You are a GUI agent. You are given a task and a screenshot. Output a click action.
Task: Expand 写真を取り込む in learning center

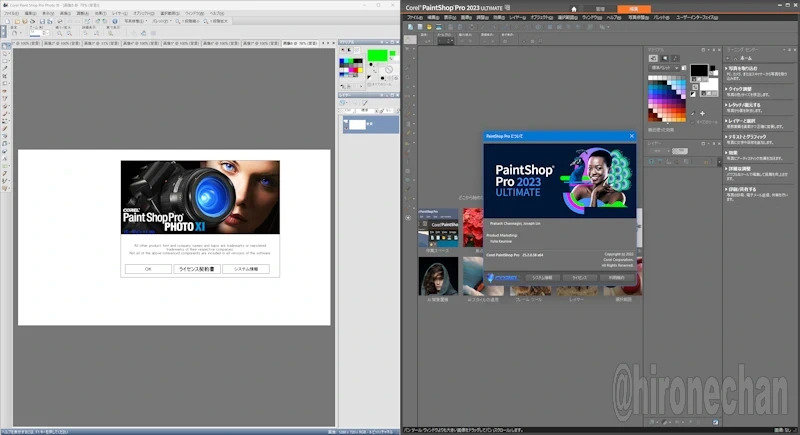tap(742, 68)
